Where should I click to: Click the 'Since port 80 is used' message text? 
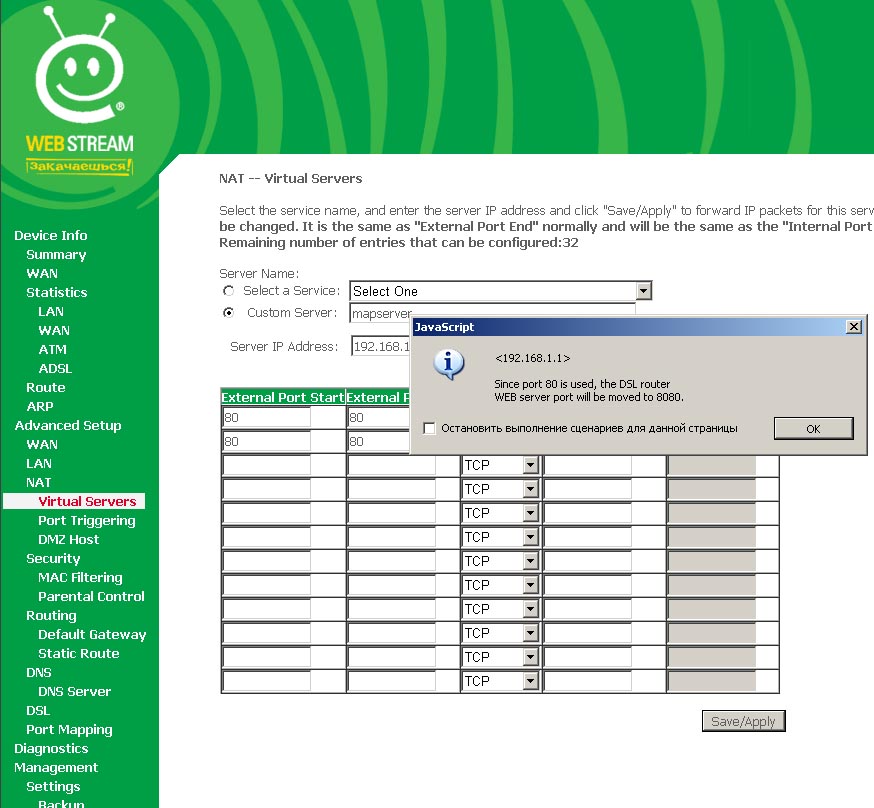589,391
